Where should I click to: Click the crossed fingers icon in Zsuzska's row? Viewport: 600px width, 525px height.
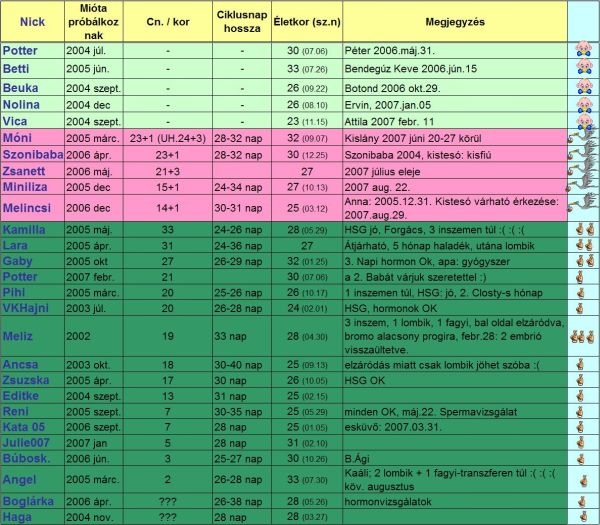tap(582, 381)
